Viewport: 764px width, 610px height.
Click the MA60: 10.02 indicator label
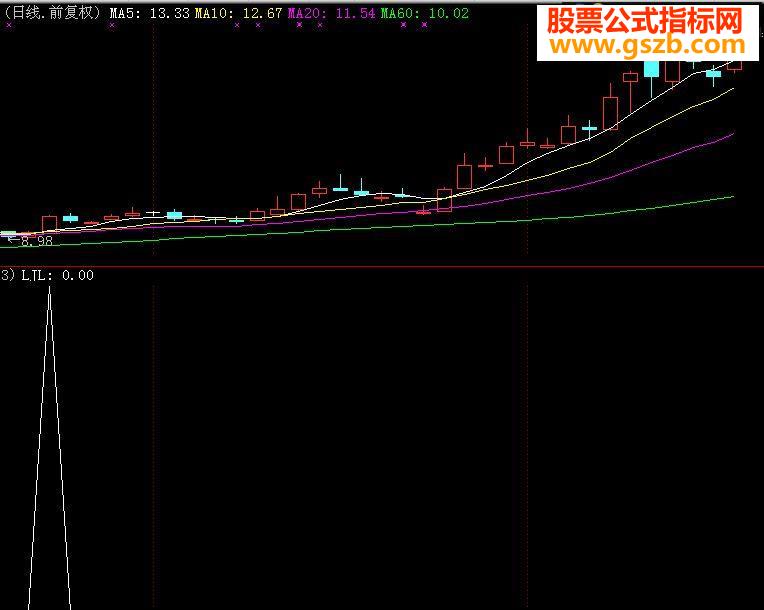pos(425,14)
